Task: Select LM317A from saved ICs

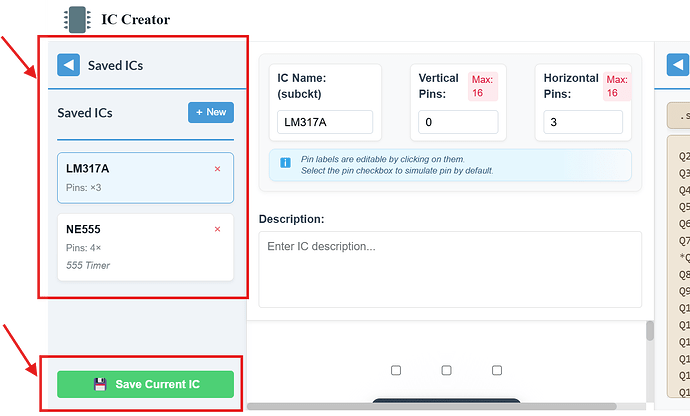Action: (x=130, y=177)
